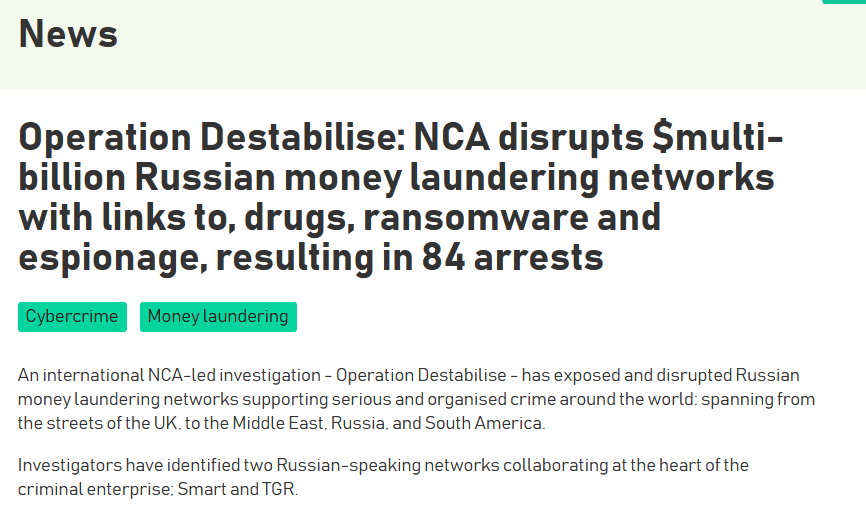Click "Operation Destabilise:" in the headline
866x505 pixels.
pyautogui.click(x=212, y=137)
